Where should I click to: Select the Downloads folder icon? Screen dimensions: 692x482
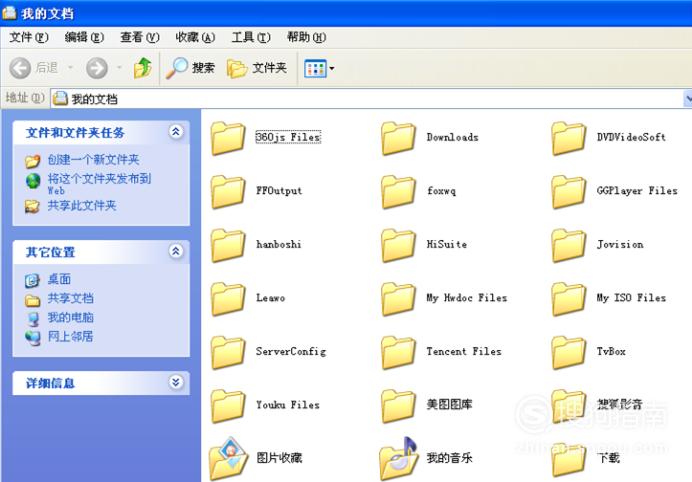(x=398, y=138)
